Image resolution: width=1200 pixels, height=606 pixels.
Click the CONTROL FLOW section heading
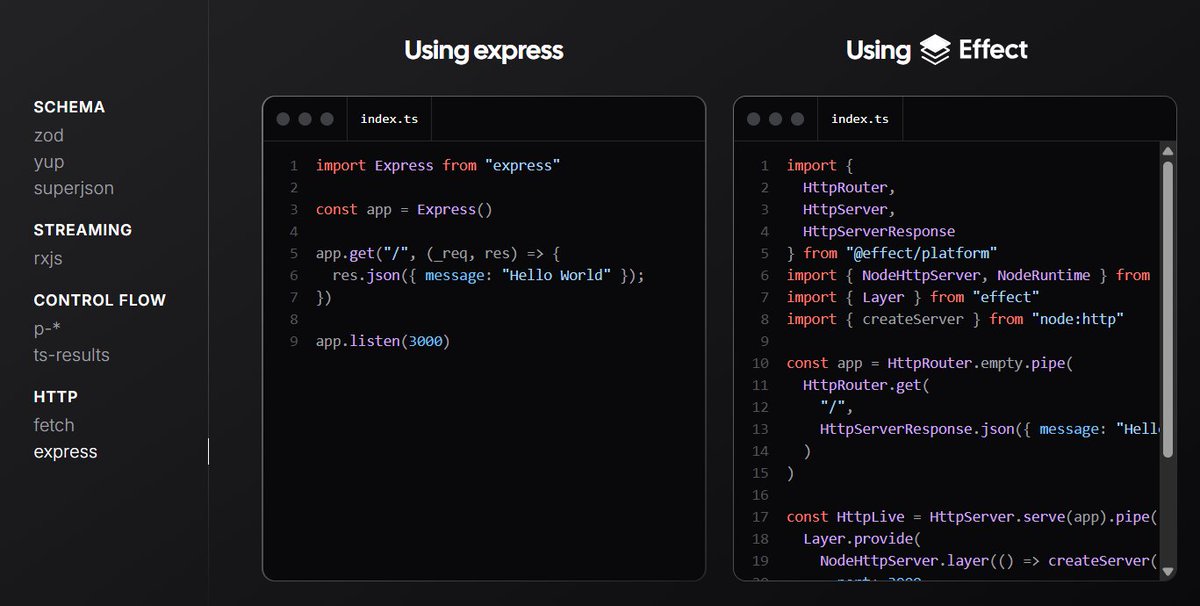(x=100, y=300)
